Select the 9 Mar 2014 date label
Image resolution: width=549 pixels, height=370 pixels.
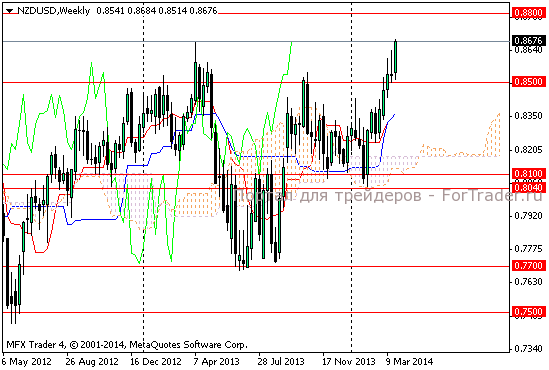tap(410, 362)
